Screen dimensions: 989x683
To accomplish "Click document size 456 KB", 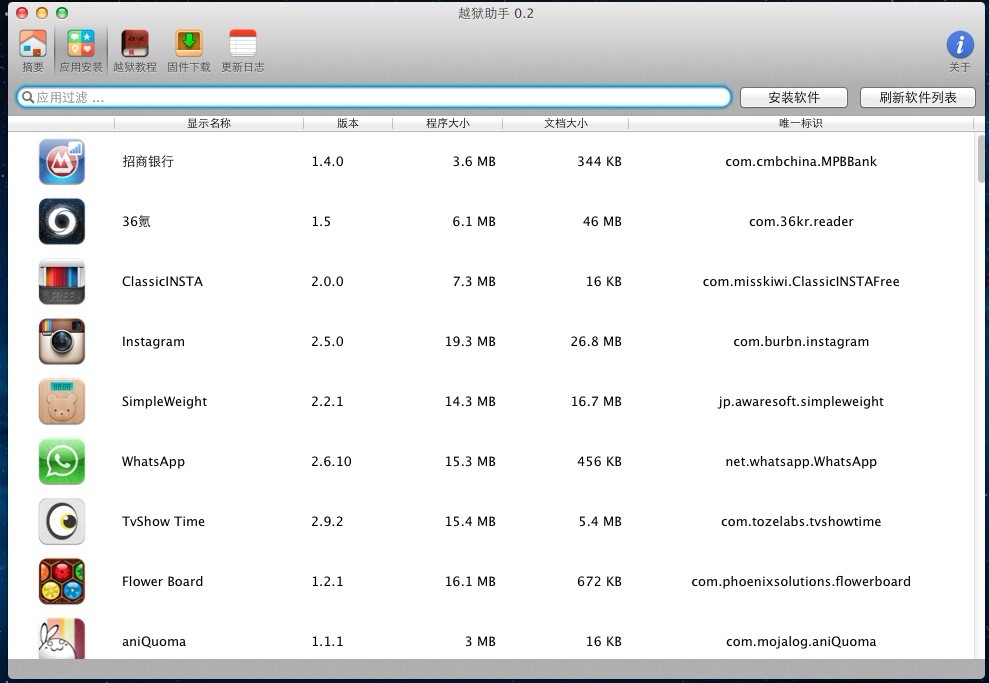I will pyautogui.click(x=599, y=462).
